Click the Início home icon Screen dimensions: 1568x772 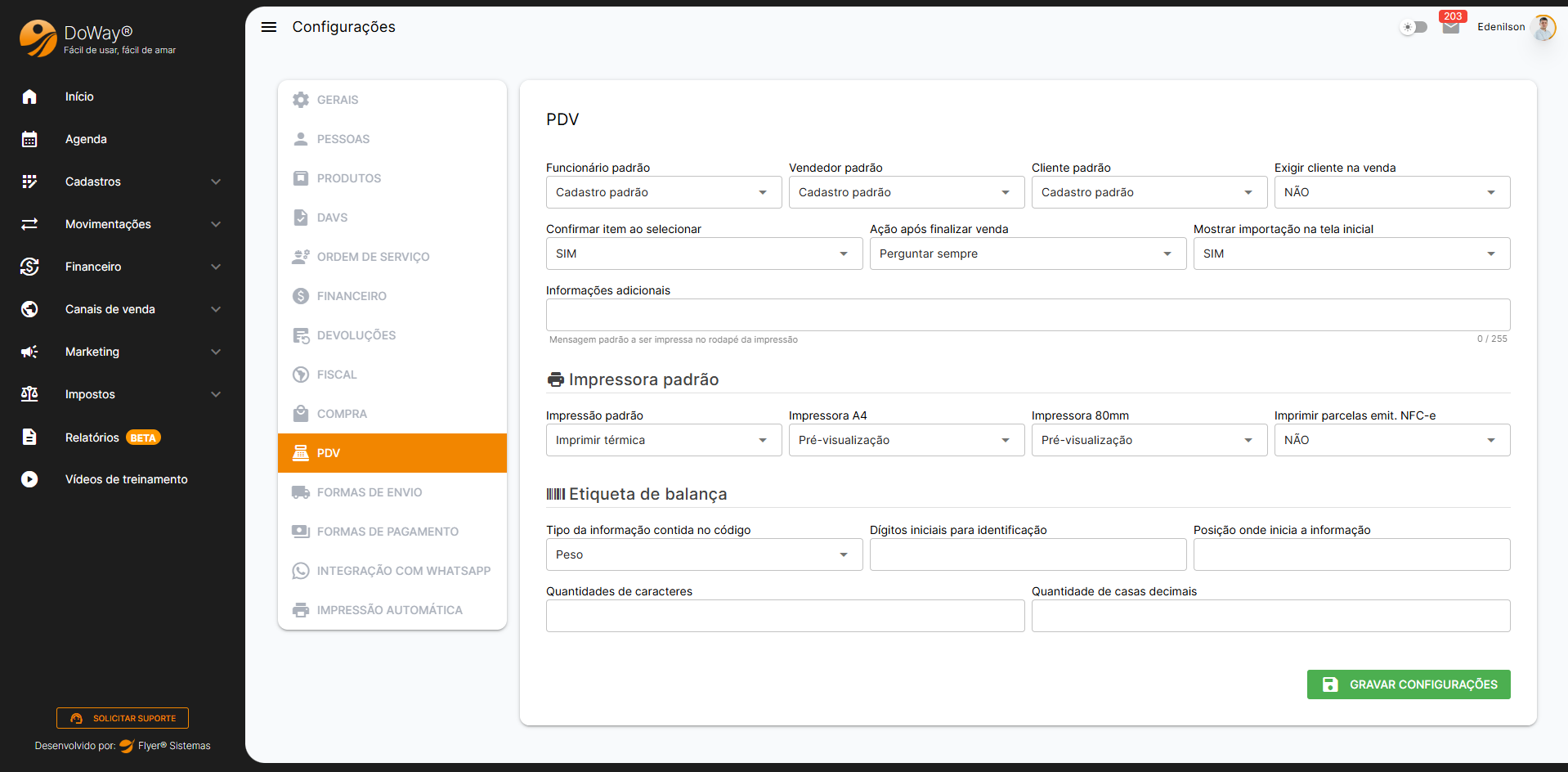29,96
